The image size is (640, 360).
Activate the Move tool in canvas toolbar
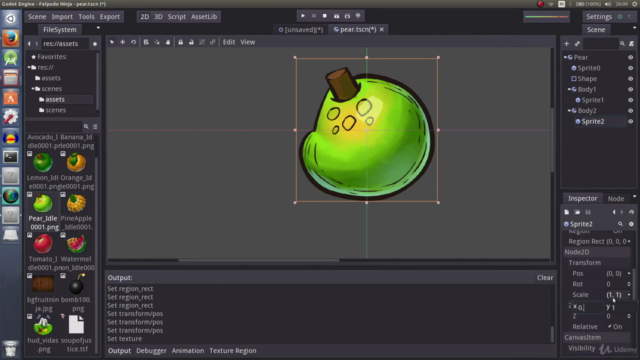click(x=122, y=42)
